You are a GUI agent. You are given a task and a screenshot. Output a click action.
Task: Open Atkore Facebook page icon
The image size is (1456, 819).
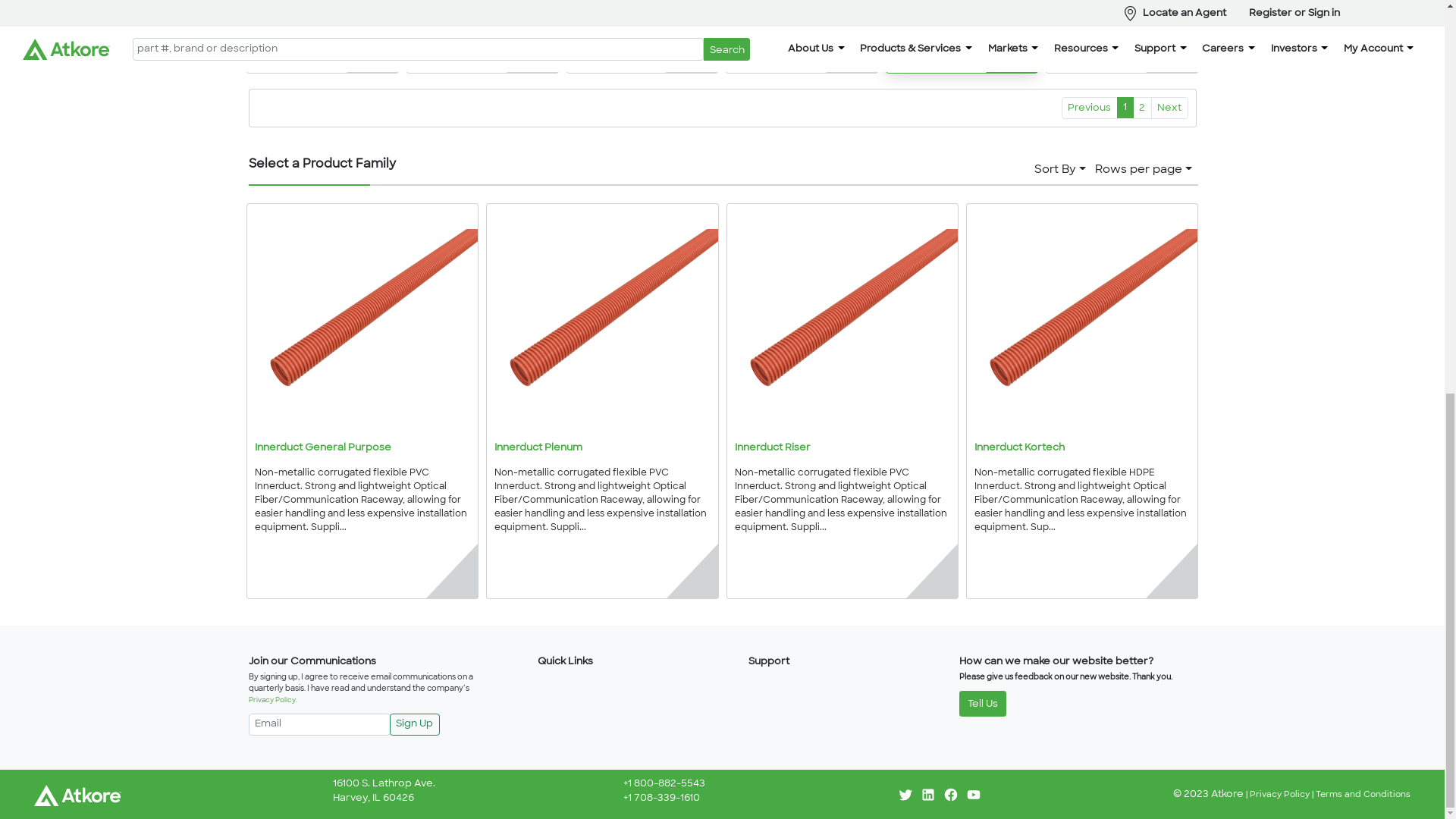point(951,795)
